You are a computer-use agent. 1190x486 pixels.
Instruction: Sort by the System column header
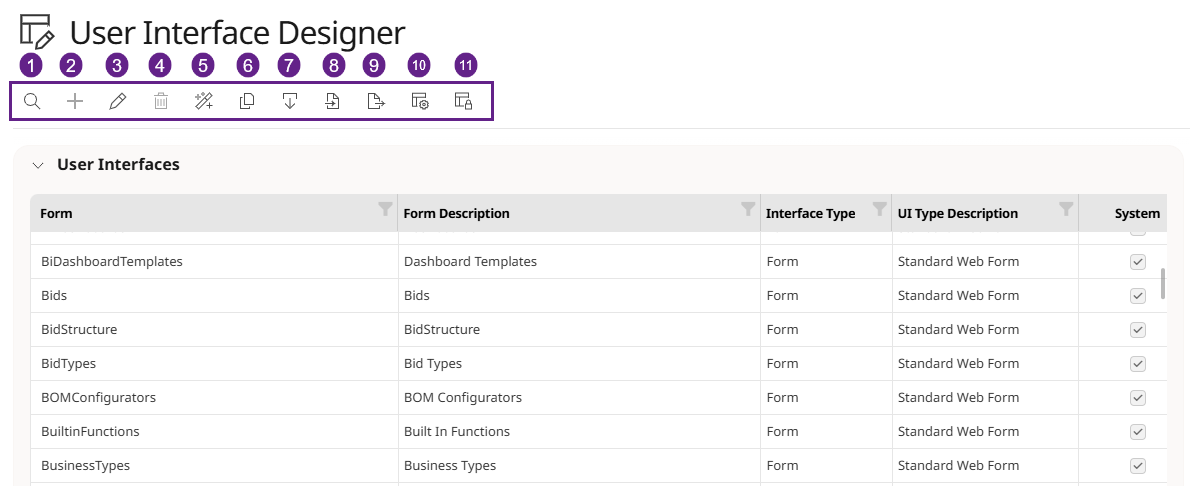pyautogui.click(x=1137, y=213)
